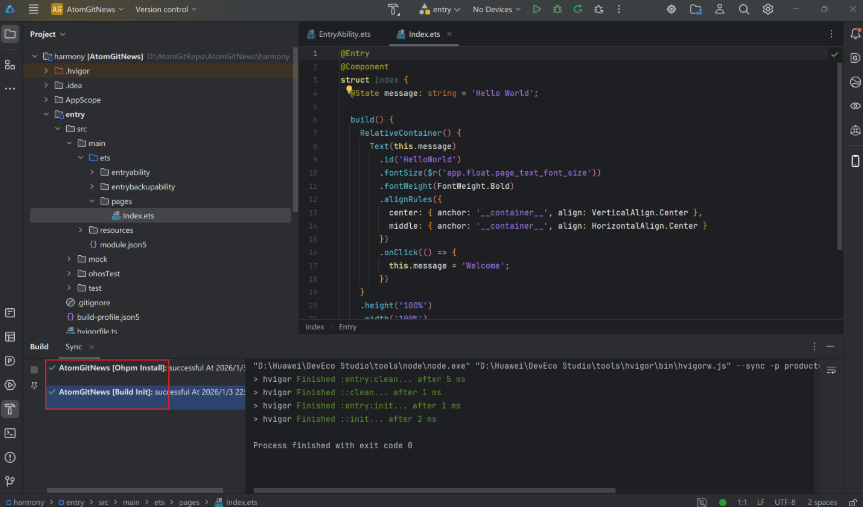This screenshot has height=507, width=863.
Task: Select the Sync tab in Build panel
Action: click(x=73, y=347)
